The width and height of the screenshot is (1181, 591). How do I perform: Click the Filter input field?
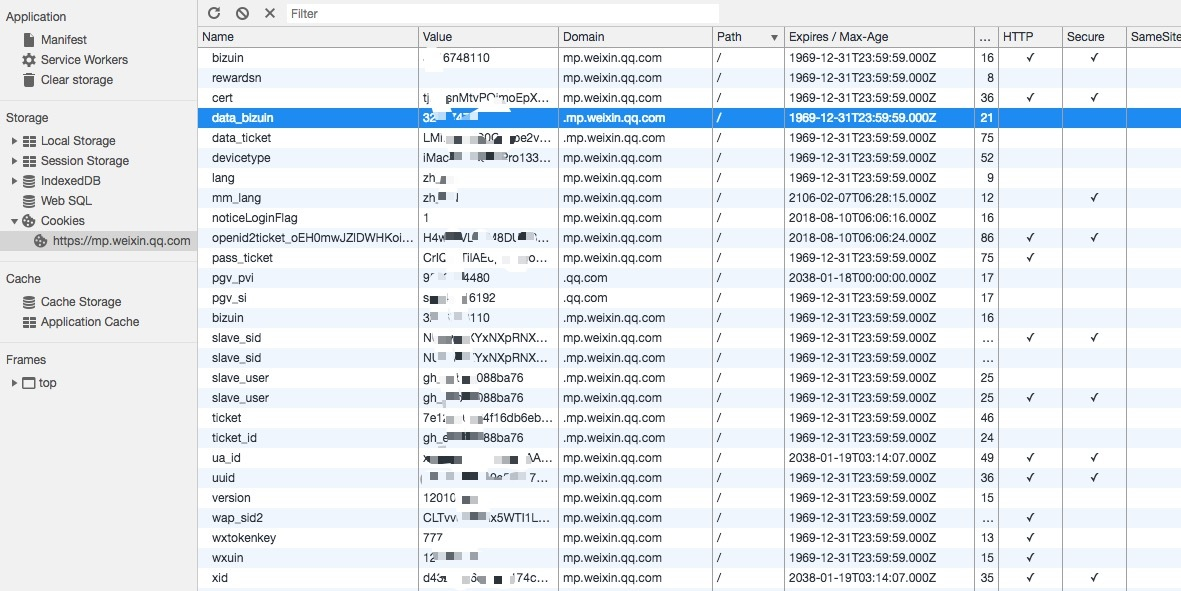pos(502,14)
